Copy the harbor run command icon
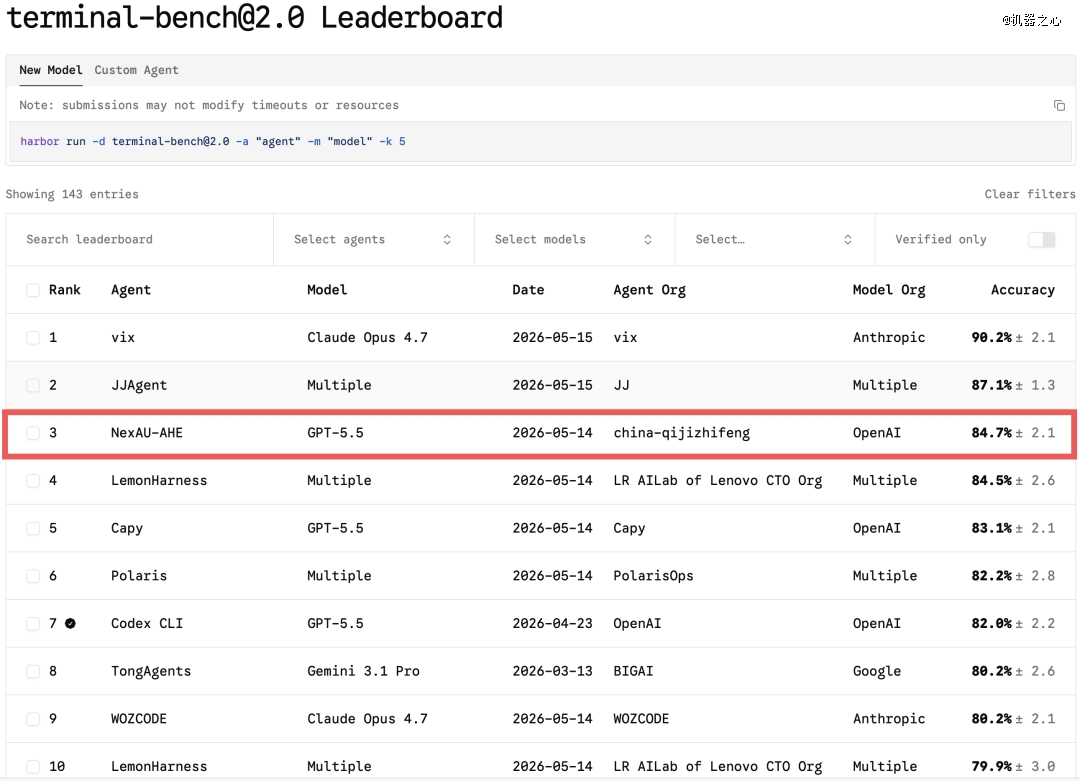 coord(1059,105)
